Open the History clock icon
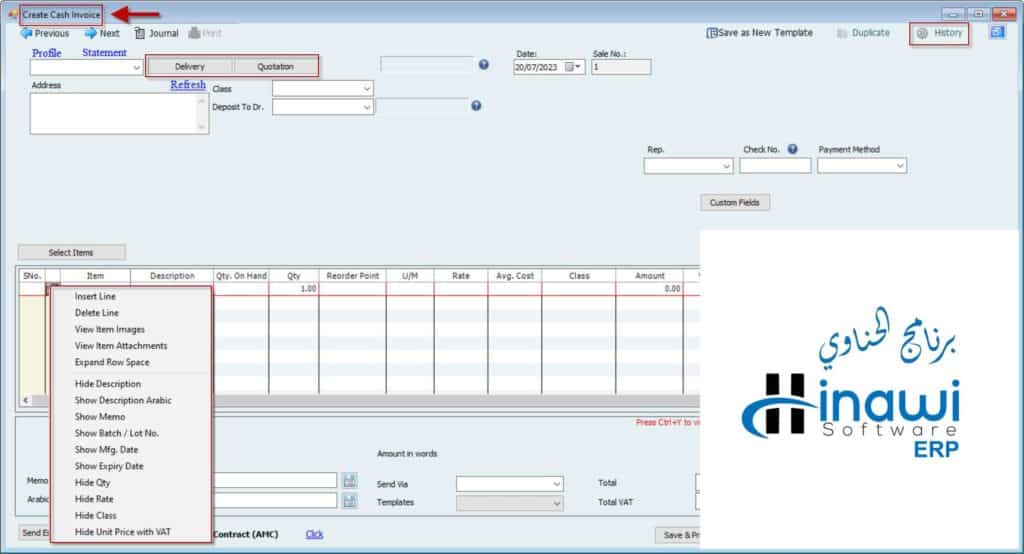Screen dimensions: 1024x554 point(922,33)
